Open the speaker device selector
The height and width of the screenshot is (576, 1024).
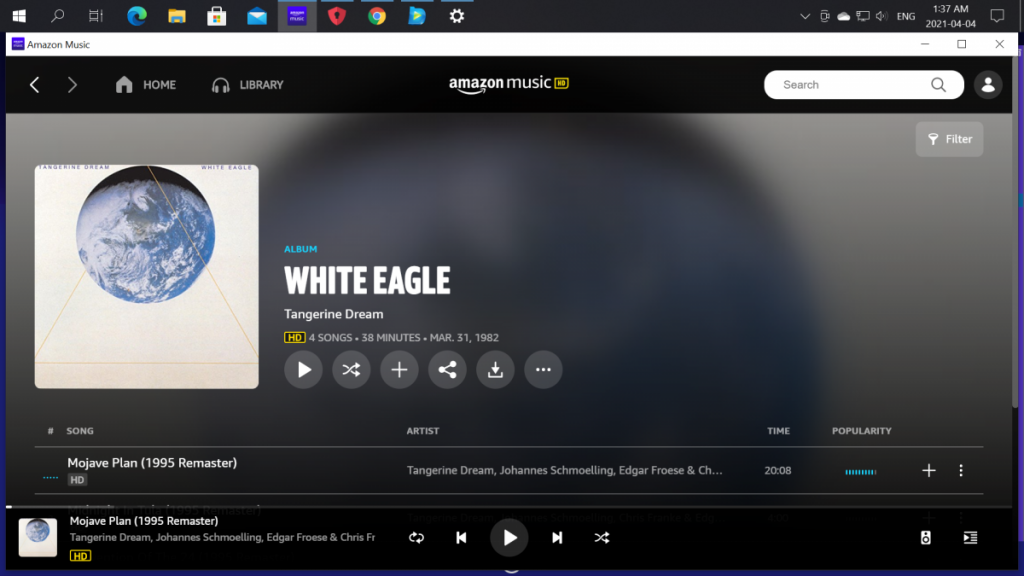point(925,537)
